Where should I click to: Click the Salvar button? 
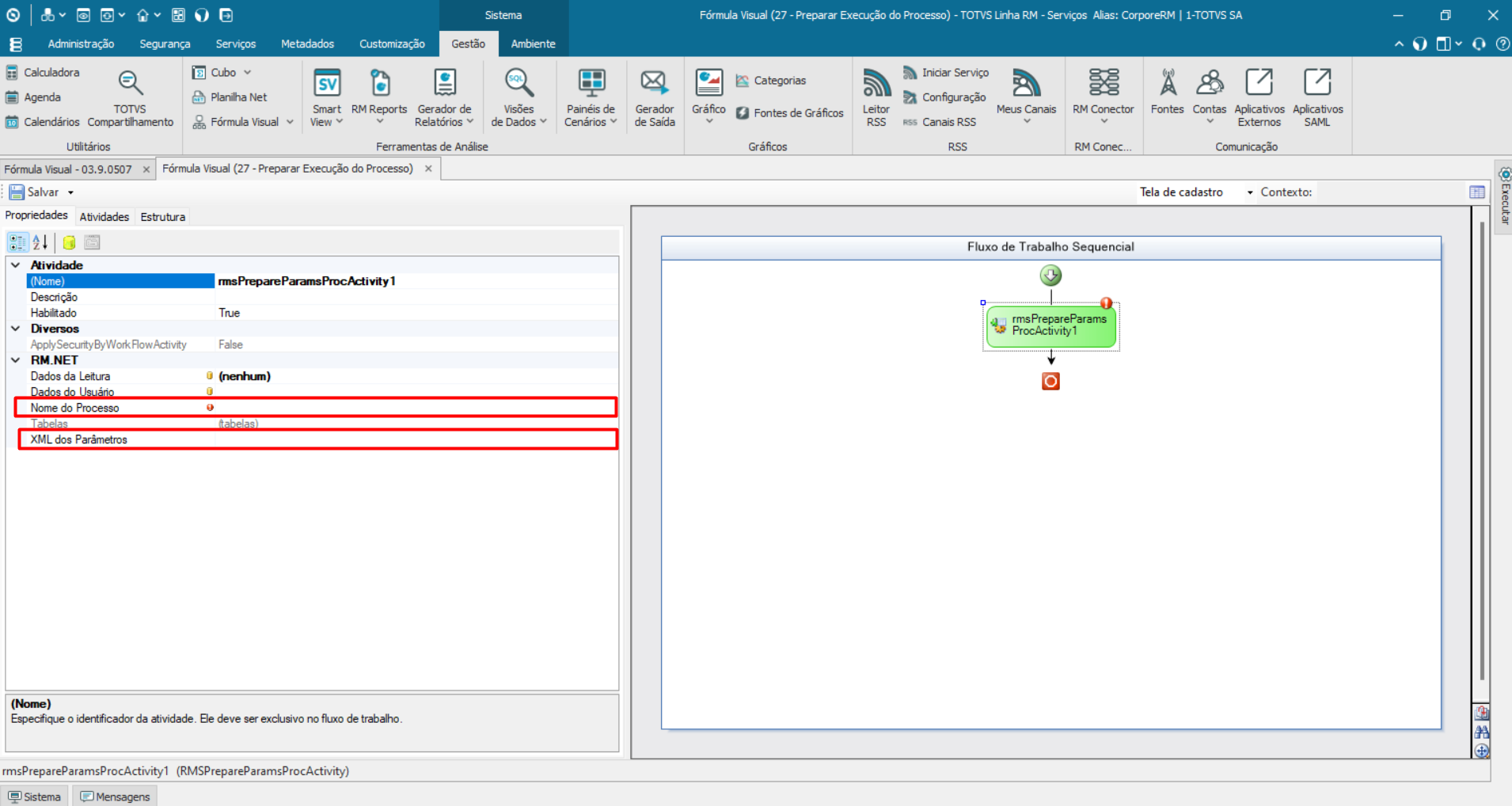pos(34,192)
